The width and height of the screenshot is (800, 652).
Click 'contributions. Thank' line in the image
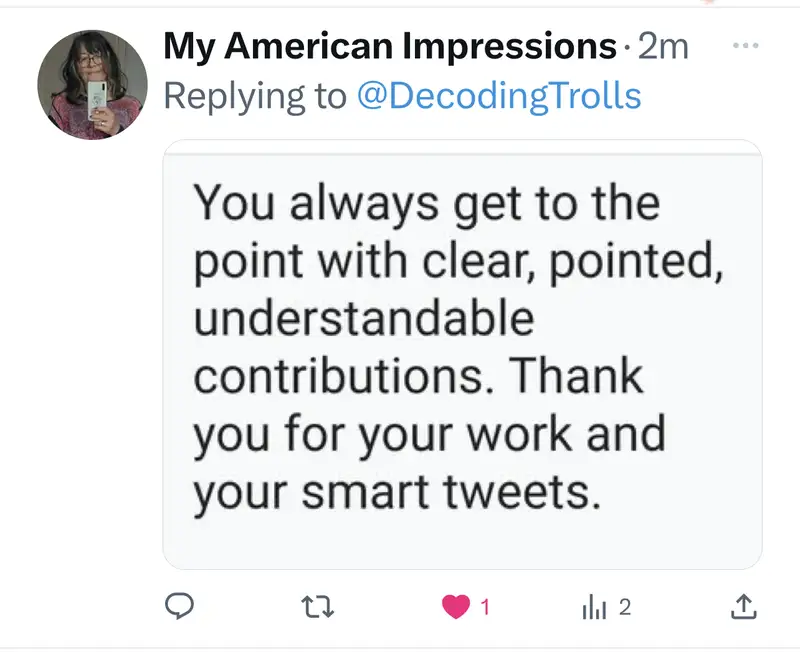coord(418,378)
